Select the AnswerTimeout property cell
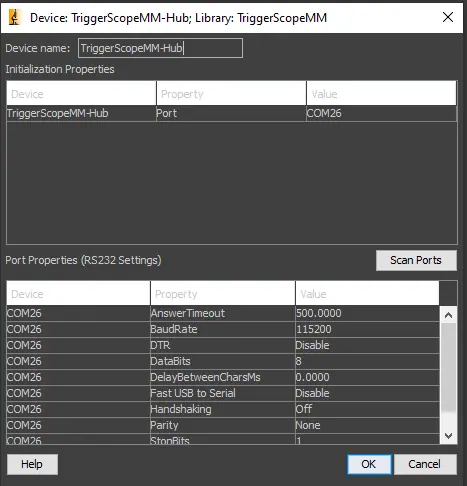Screen dimensions: 467x486 tap(223, 313)
